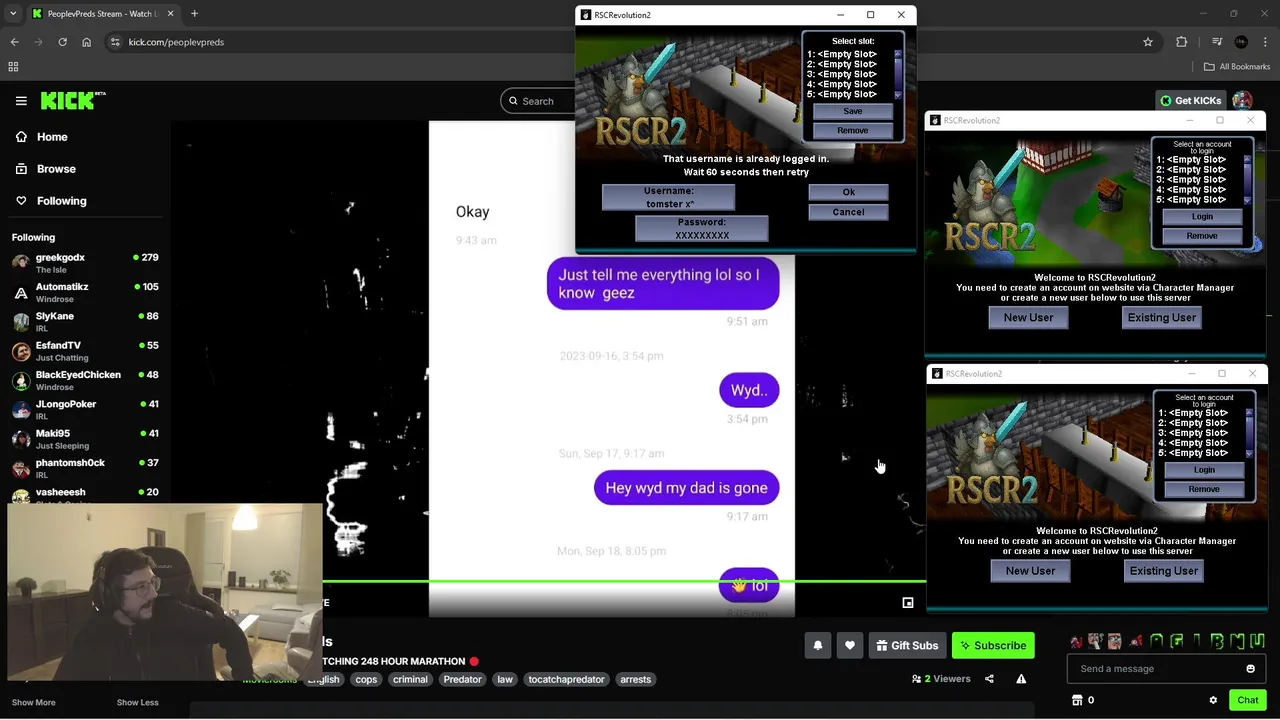
Task: Select the arrests tag
Action: 635,679
